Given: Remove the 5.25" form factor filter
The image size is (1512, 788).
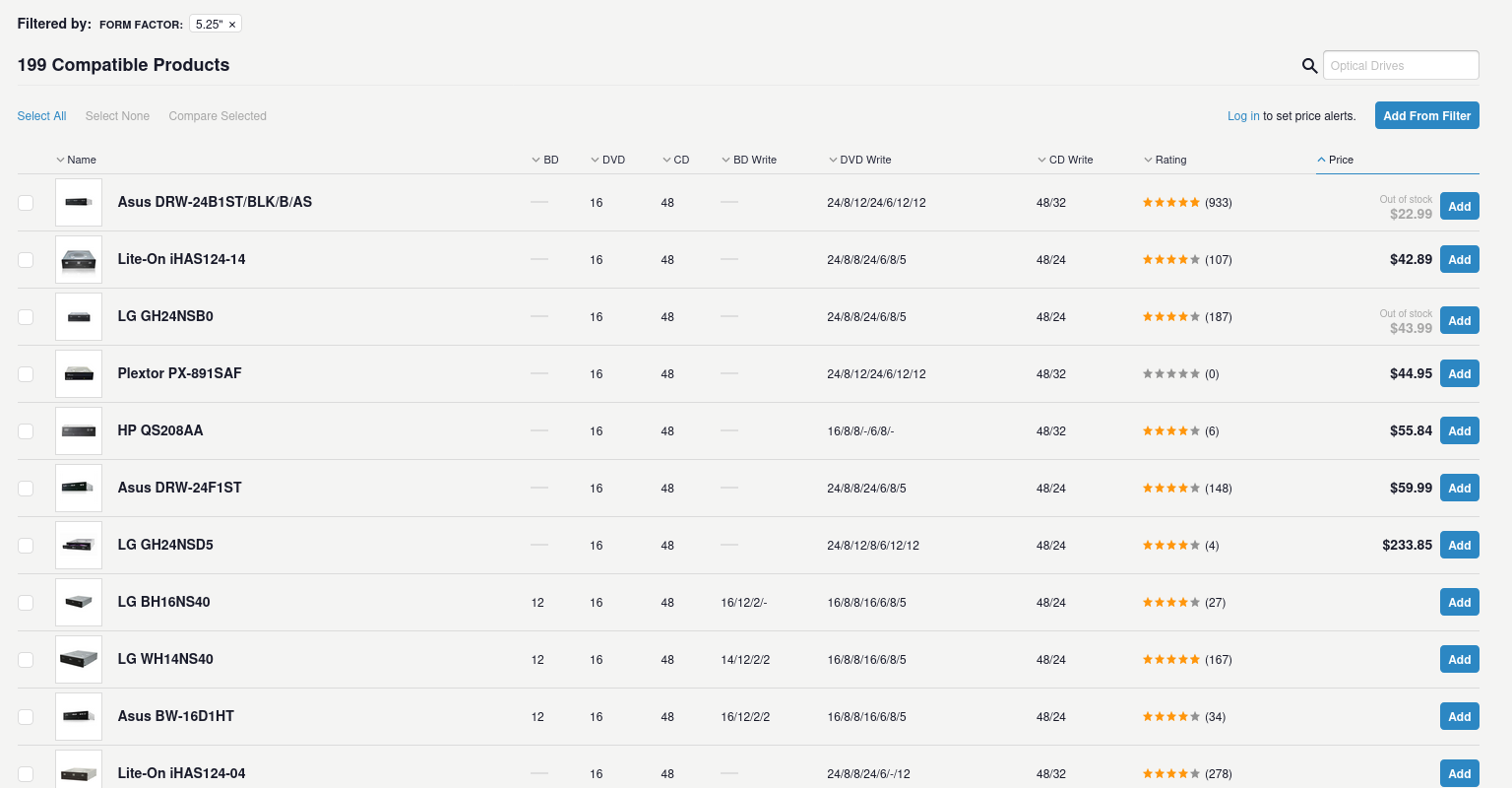Looking at the screenshot, I should point(232,25).
